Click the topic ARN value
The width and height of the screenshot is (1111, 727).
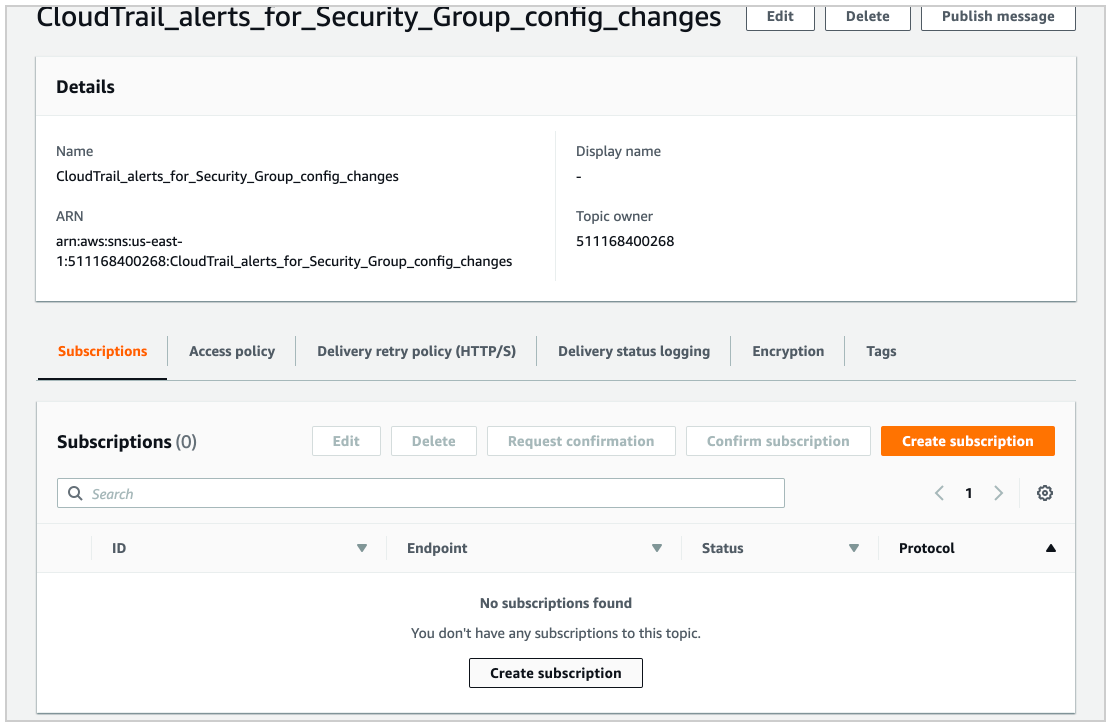point(284,252)
